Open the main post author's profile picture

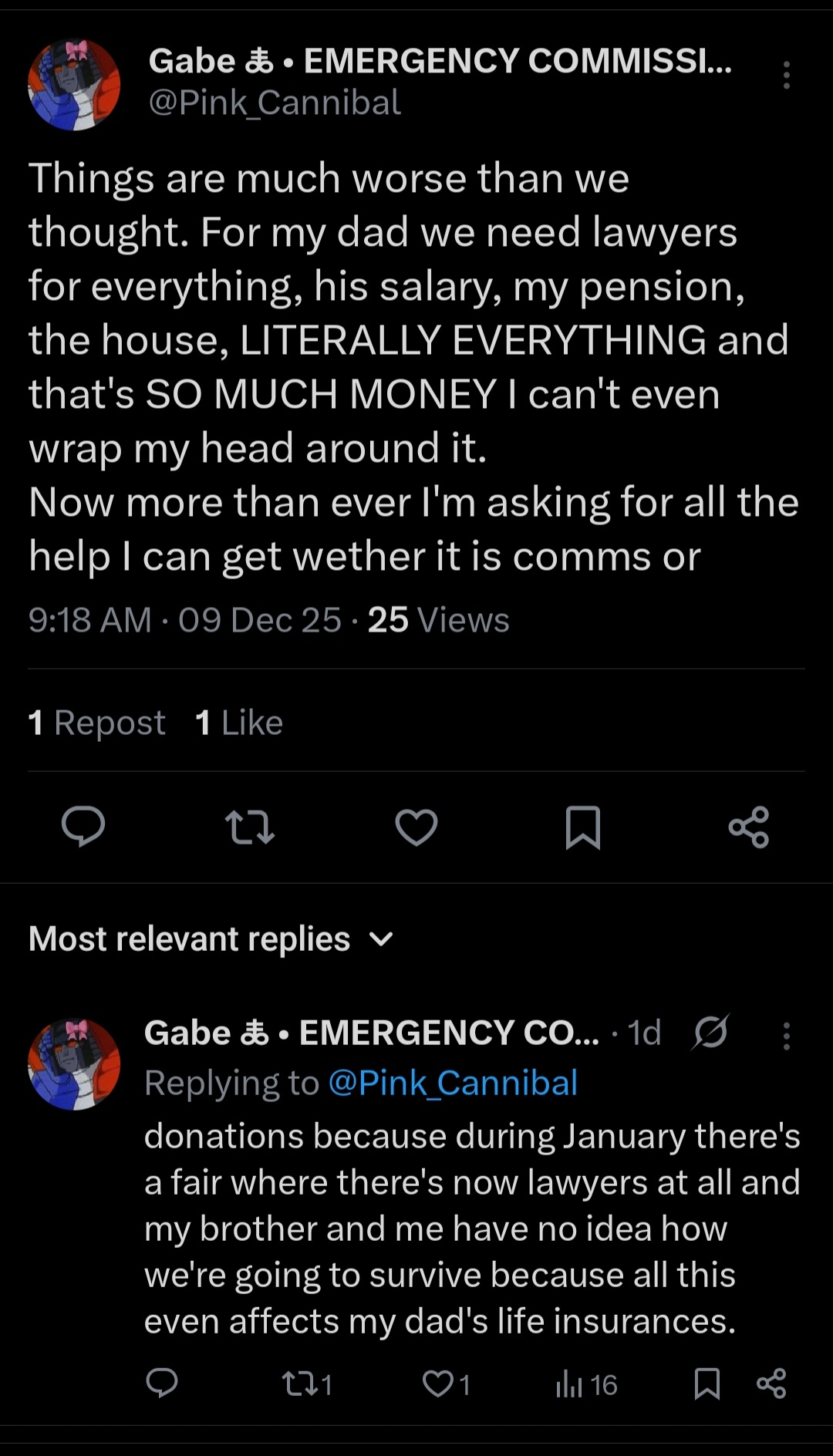point(74,84)
